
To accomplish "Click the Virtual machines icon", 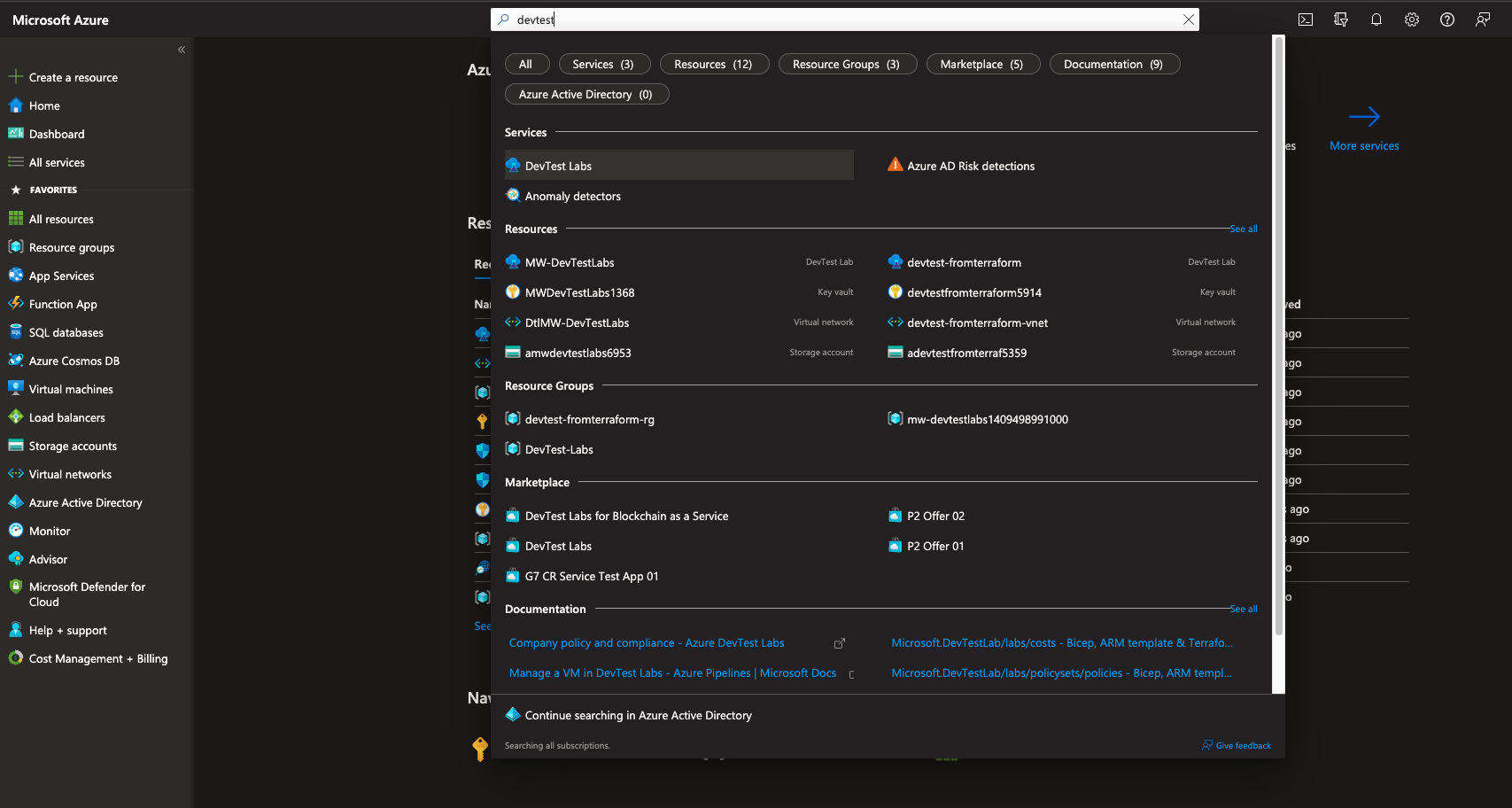I will click(15, 389).
